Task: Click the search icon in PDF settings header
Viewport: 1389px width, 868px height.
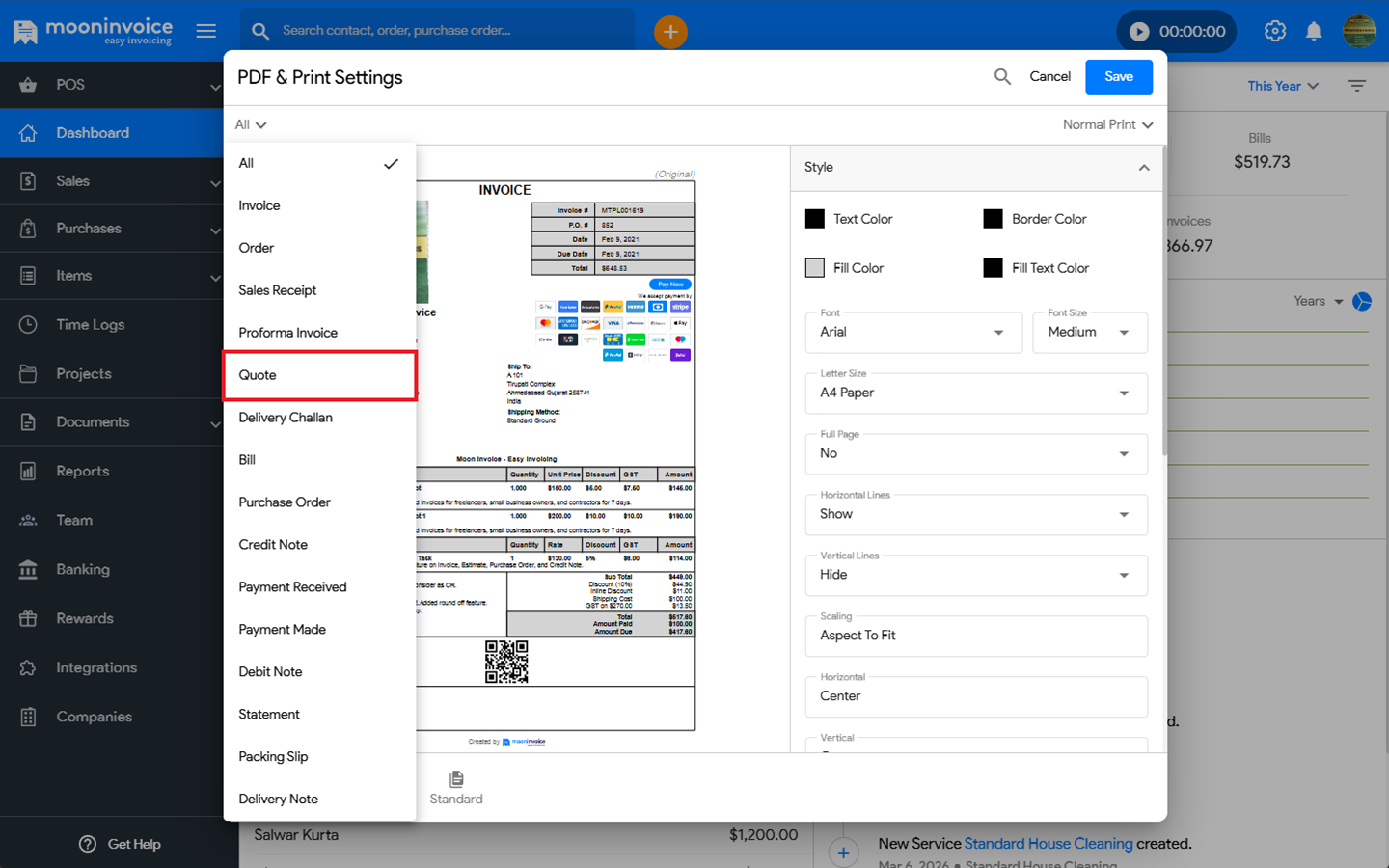Action: [x=1002, y=77]
